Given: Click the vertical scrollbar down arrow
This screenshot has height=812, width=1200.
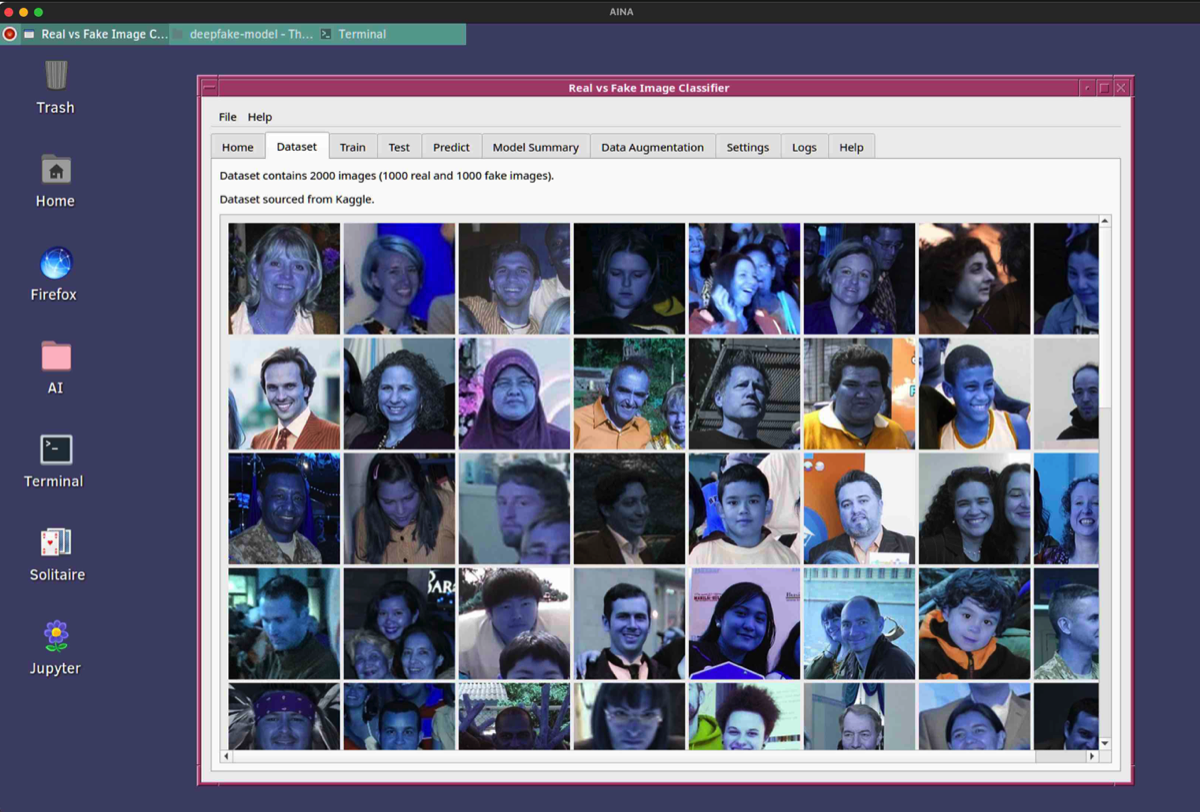Looking at the screenshot, I should pyautogui.click(x=1105, y=743).
